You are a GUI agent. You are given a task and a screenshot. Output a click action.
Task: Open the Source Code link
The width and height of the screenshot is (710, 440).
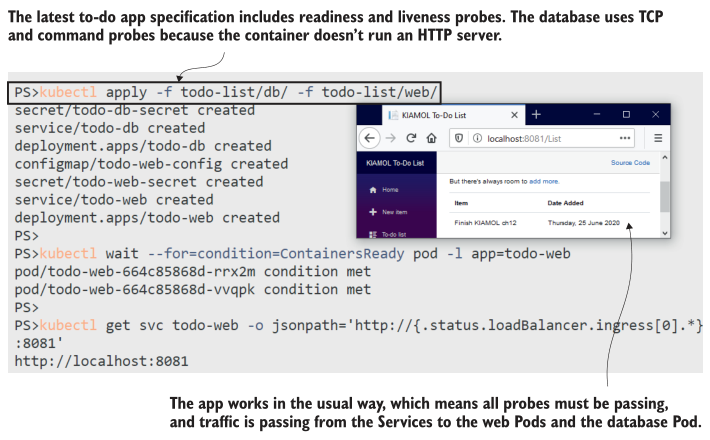[x=630, y=162]
